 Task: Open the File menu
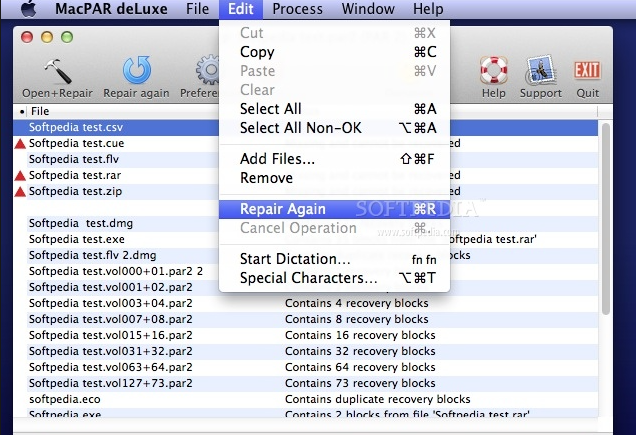(198, 9)
